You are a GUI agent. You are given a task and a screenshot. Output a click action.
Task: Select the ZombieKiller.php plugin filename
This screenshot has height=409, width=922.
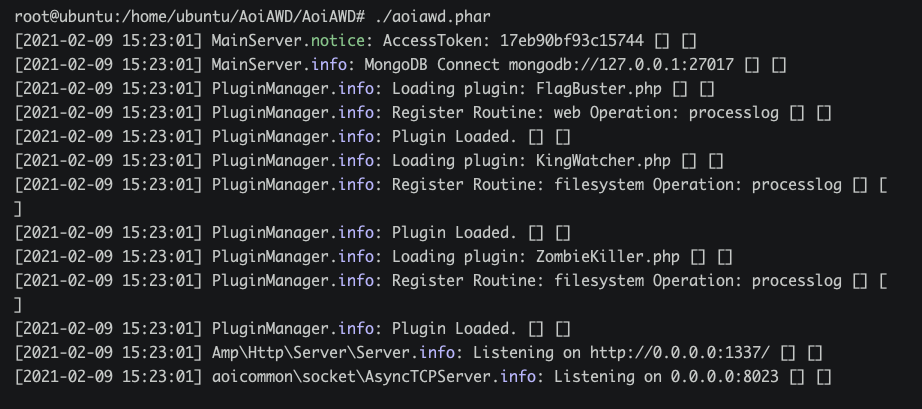click(x=607, y=257)
